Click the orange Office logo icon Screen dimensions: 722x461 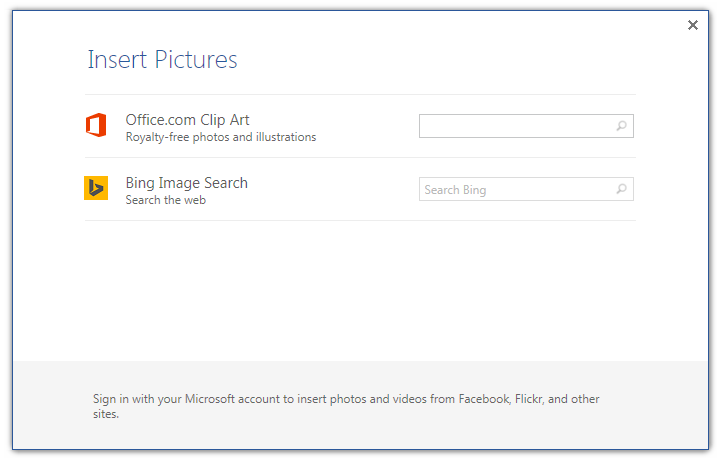point(96,126)
